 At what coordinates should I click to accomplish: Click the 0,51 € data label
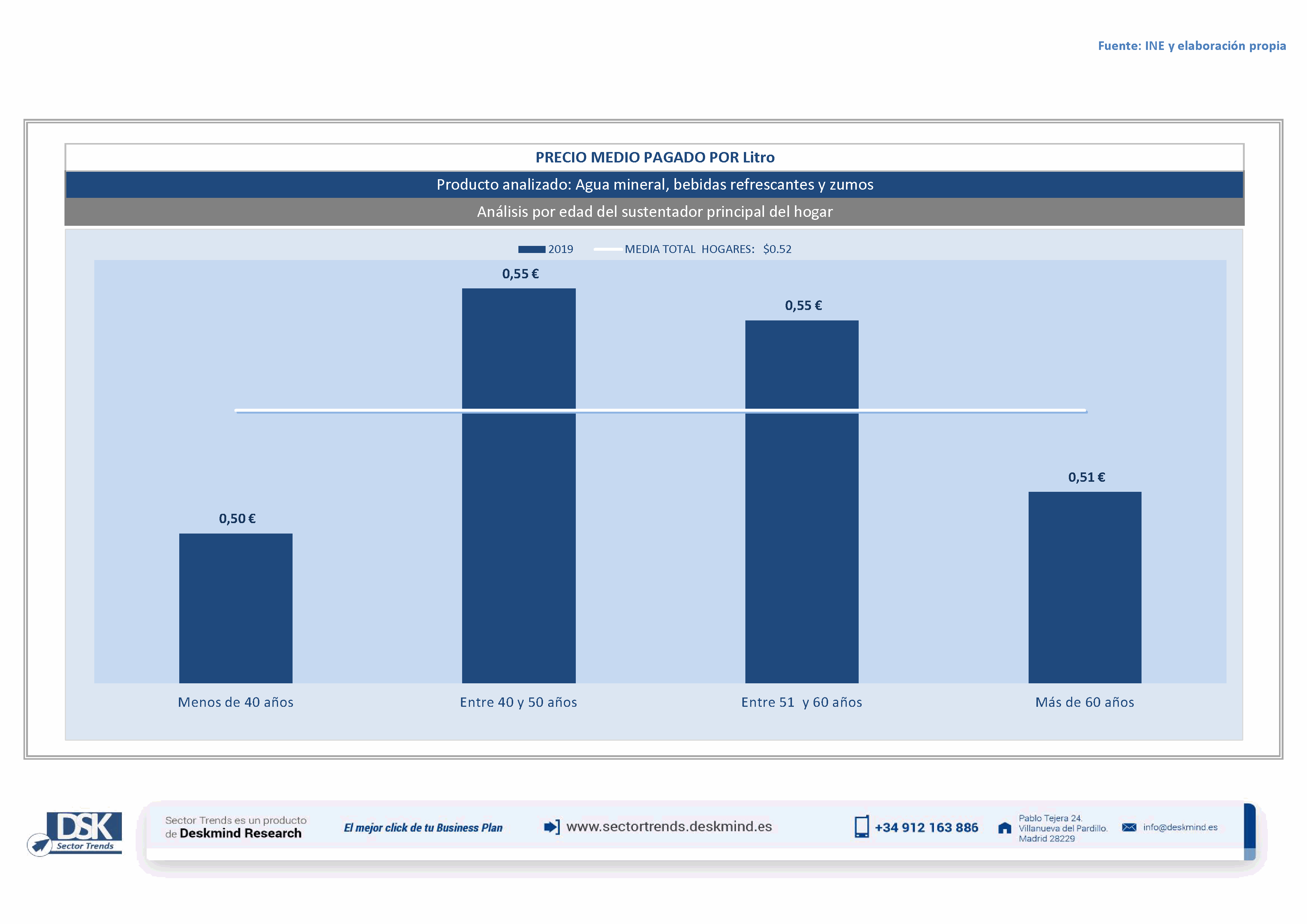click(x=1086, y=477)
